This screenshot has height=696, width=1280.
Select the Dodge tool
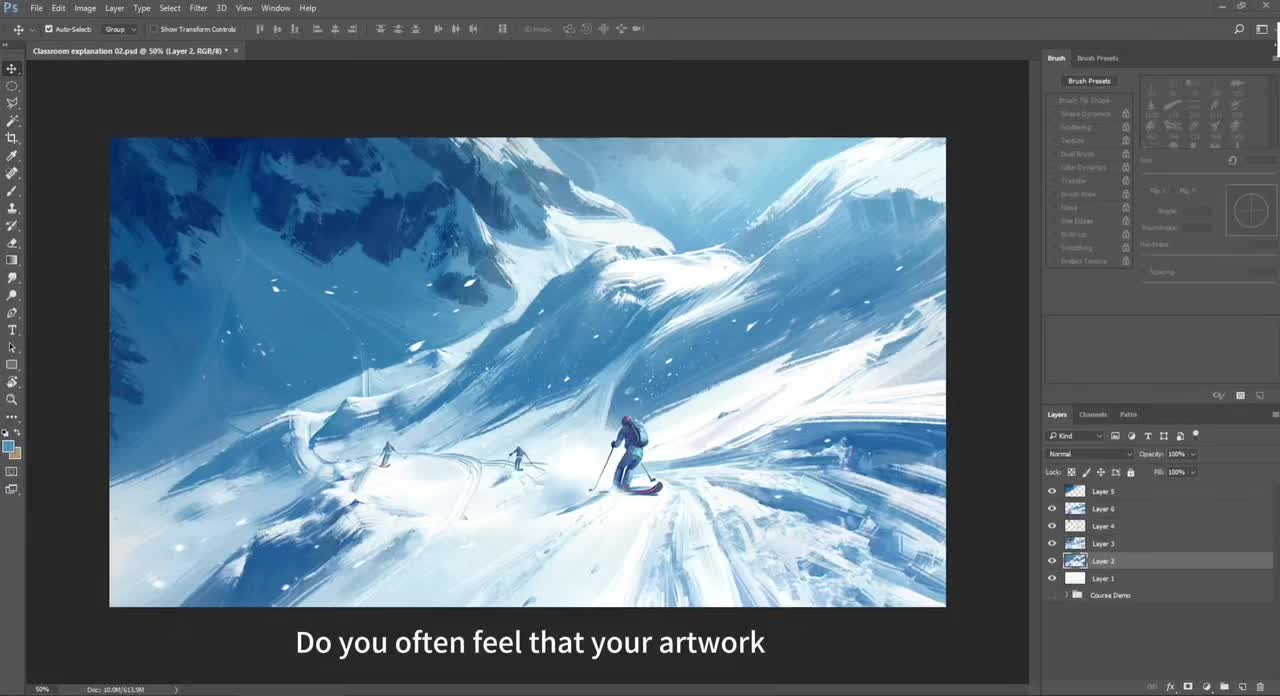12,295
